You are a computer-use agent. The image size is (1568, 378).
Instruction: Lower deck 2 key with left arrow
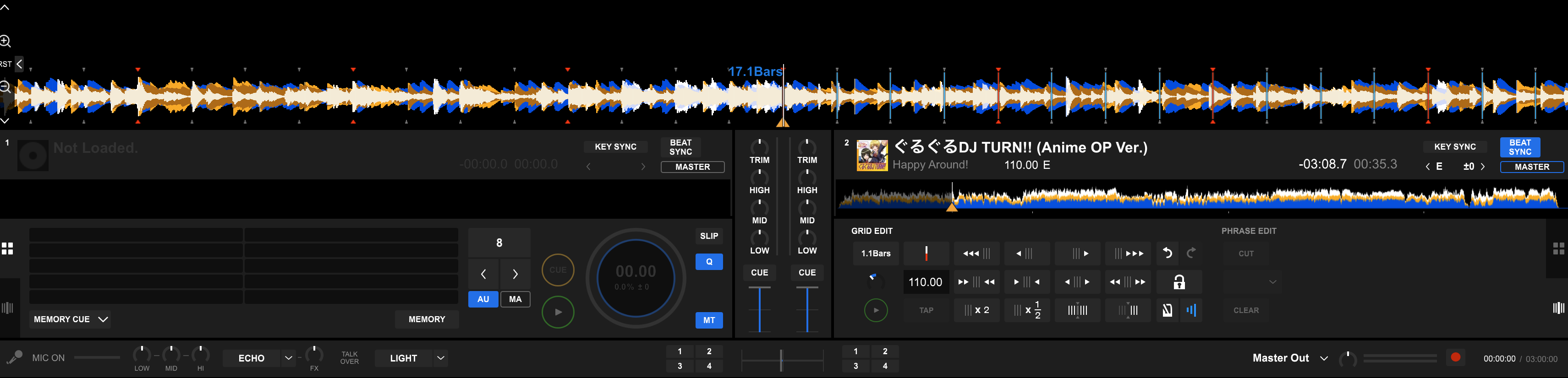coord(1427,167)
